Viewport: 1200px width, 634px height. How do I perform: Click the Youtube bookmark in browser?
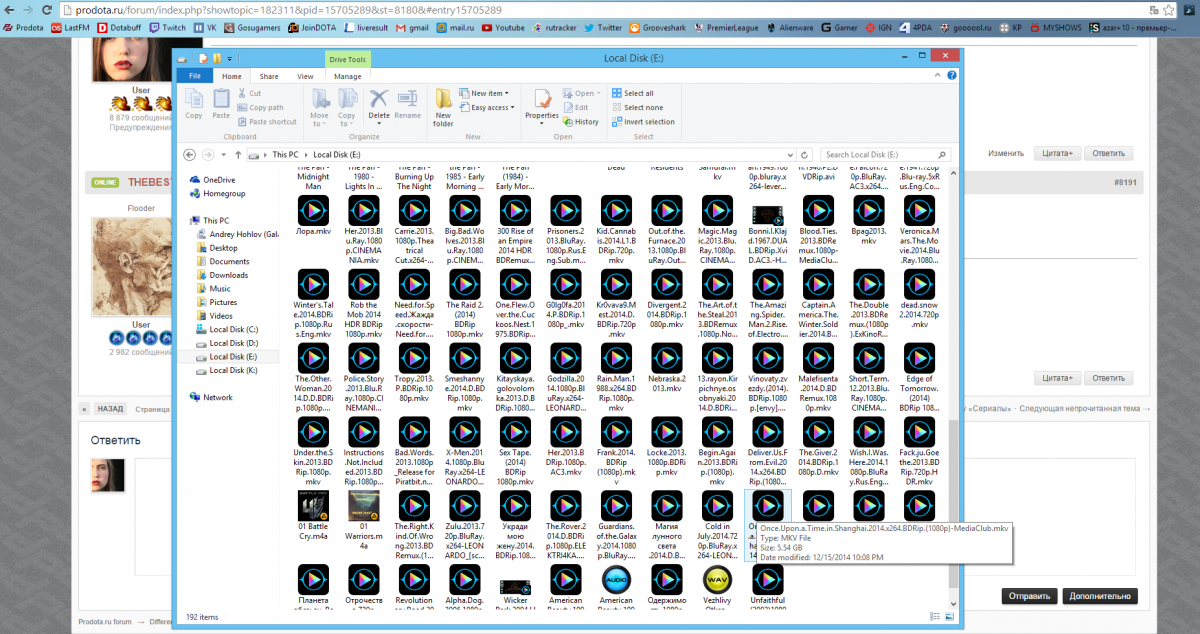tap(502, 28)
